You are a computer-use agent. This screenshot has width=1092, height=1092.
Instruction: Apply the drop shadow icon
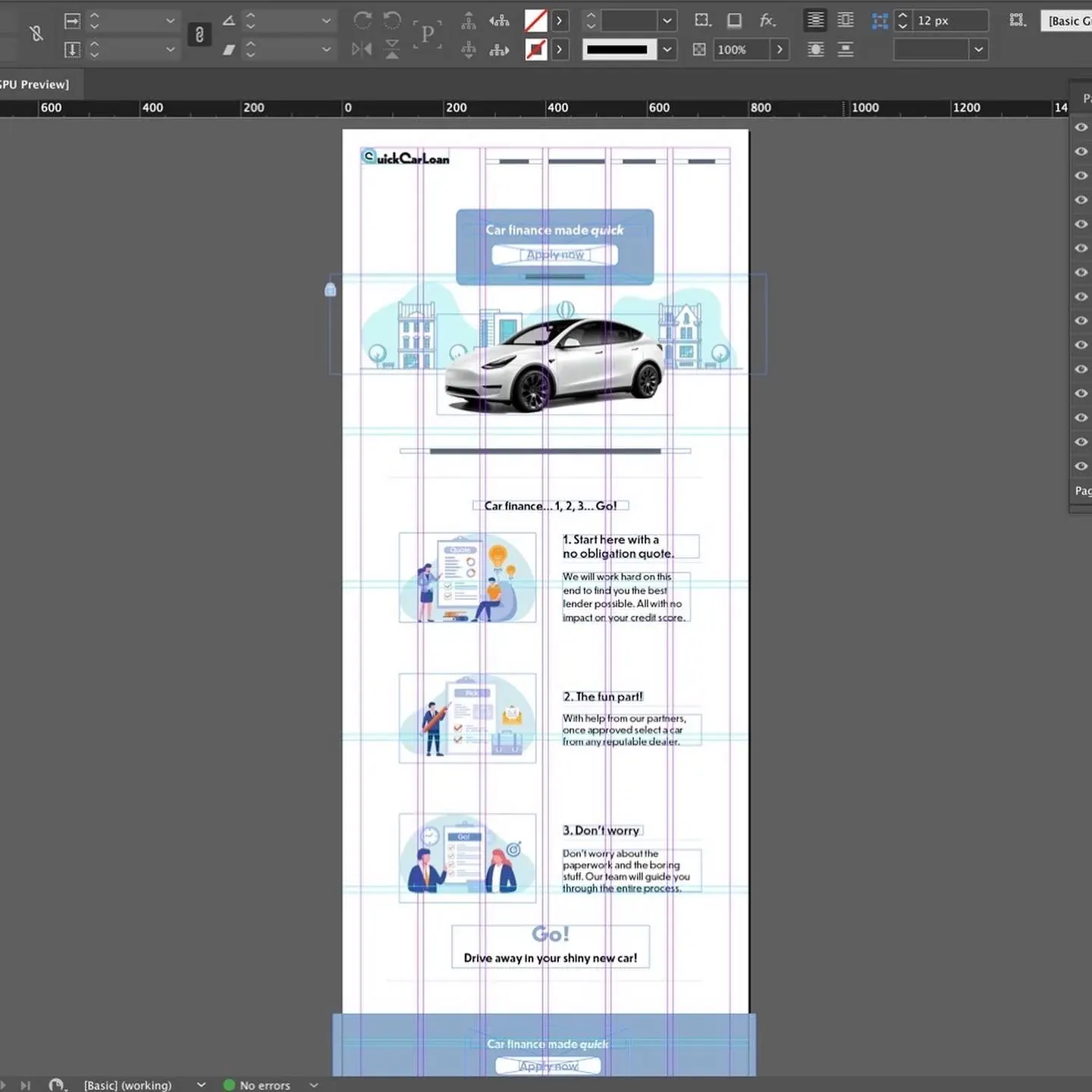pos(734,20)
